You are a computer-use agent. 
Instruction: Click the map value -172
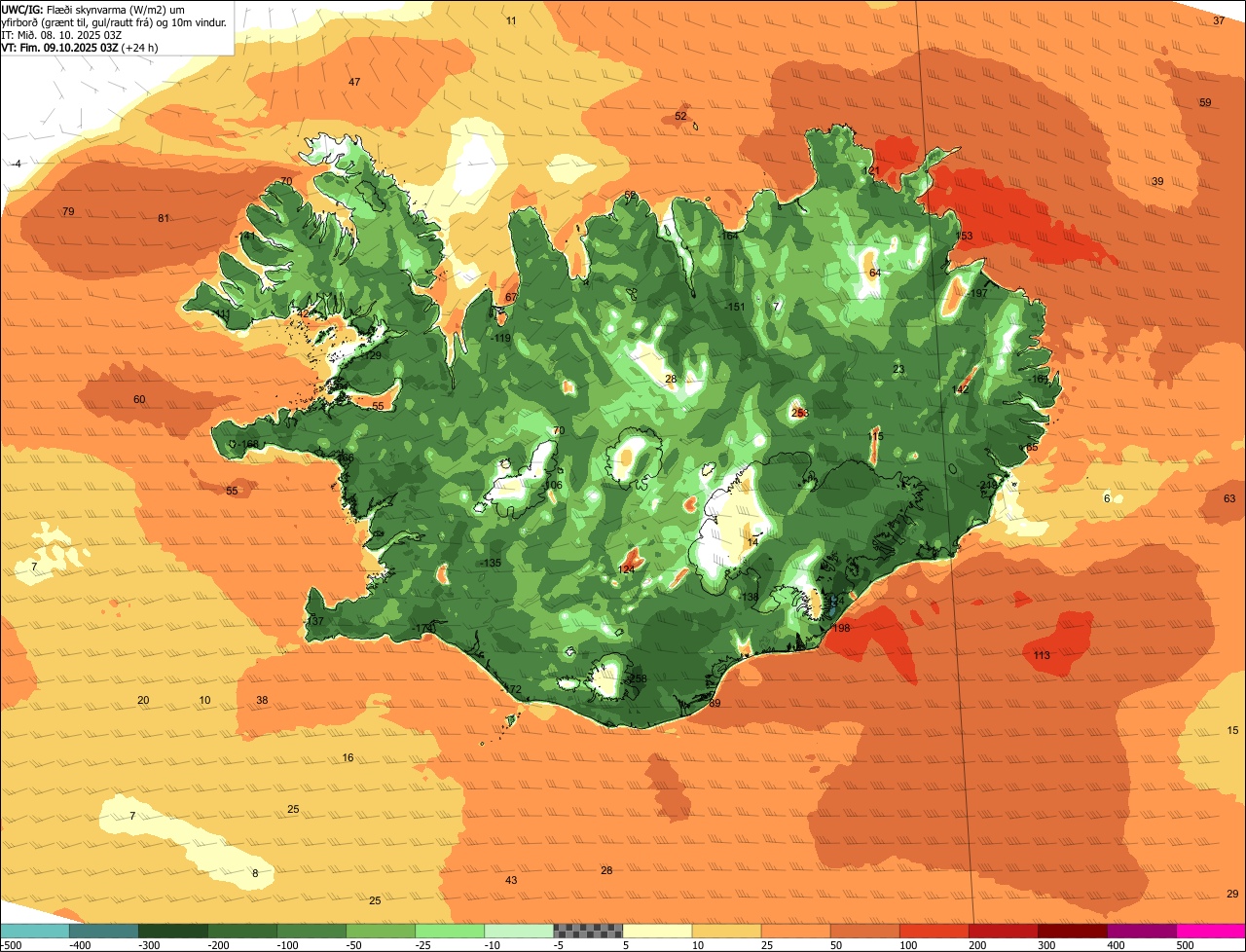point(511,689)
